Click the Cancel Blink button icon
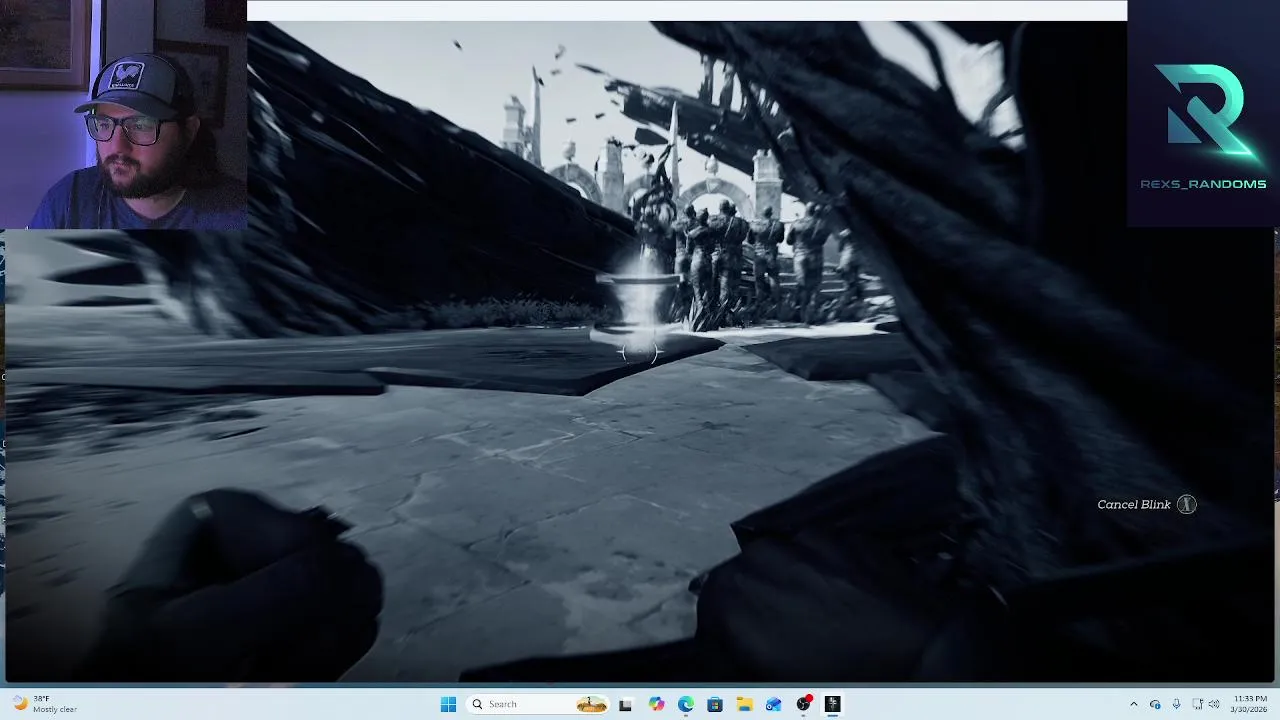Image resolution: width=1280 pixels, height=720 pixels. tap(1186, 505)
